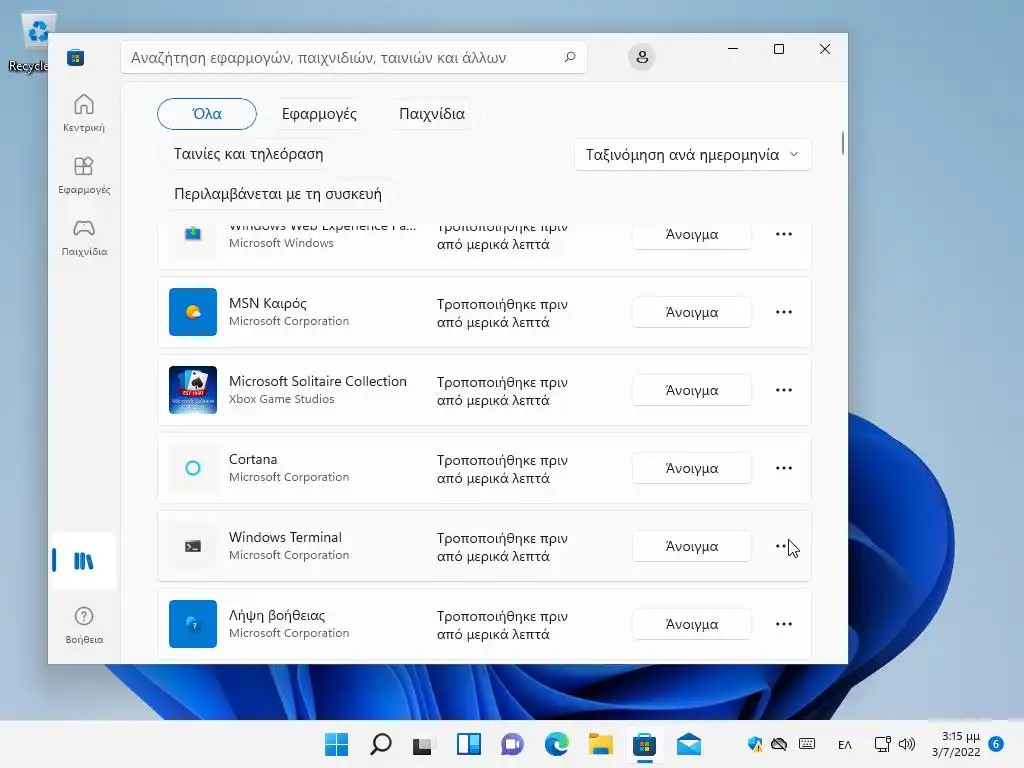Open more options for Windows Terminal
The image size is (1024, 768).
point(784,546)
